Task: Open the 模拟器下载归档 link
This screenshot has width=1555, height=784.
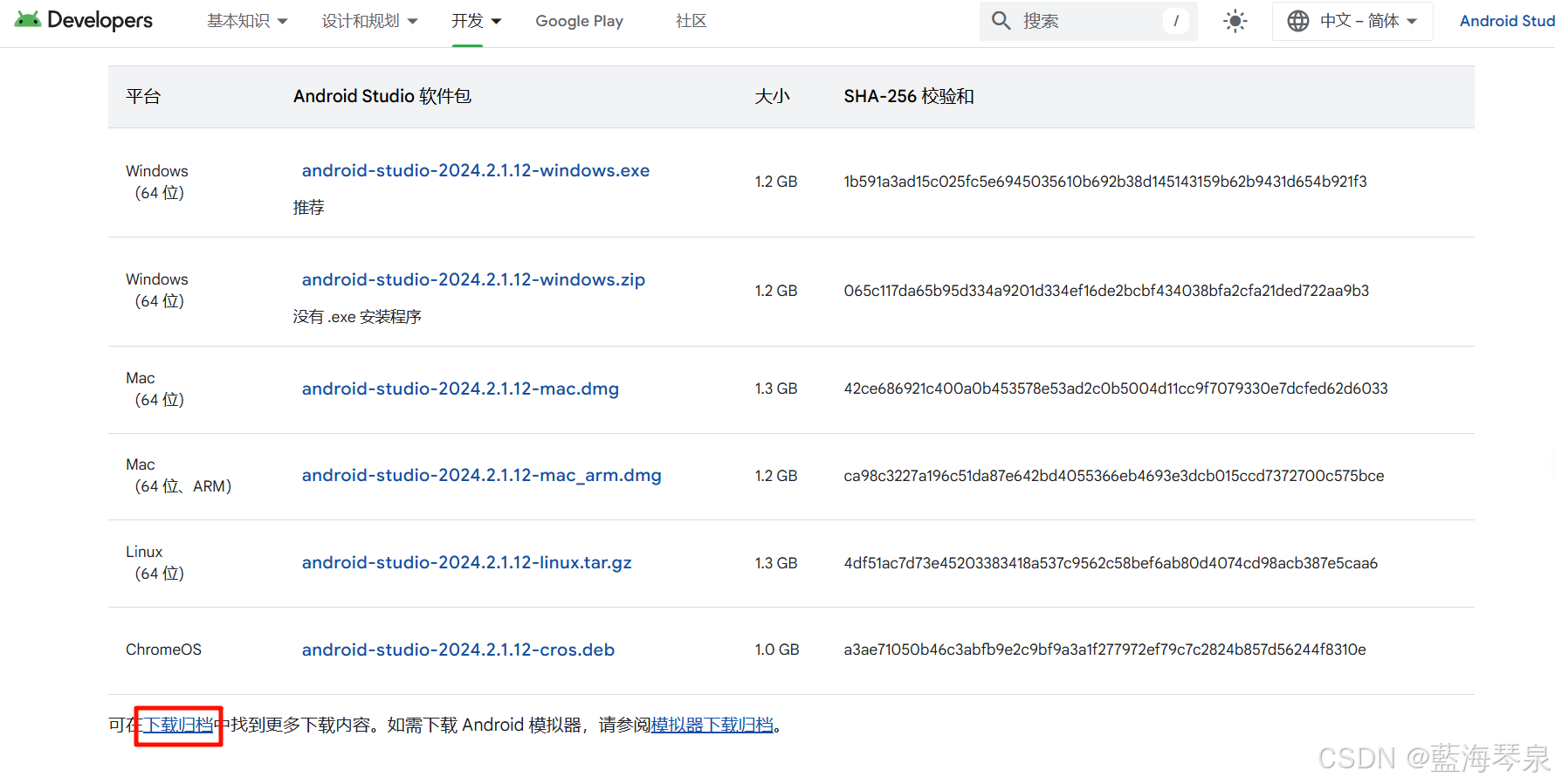Action: click(x=712, y=725)
